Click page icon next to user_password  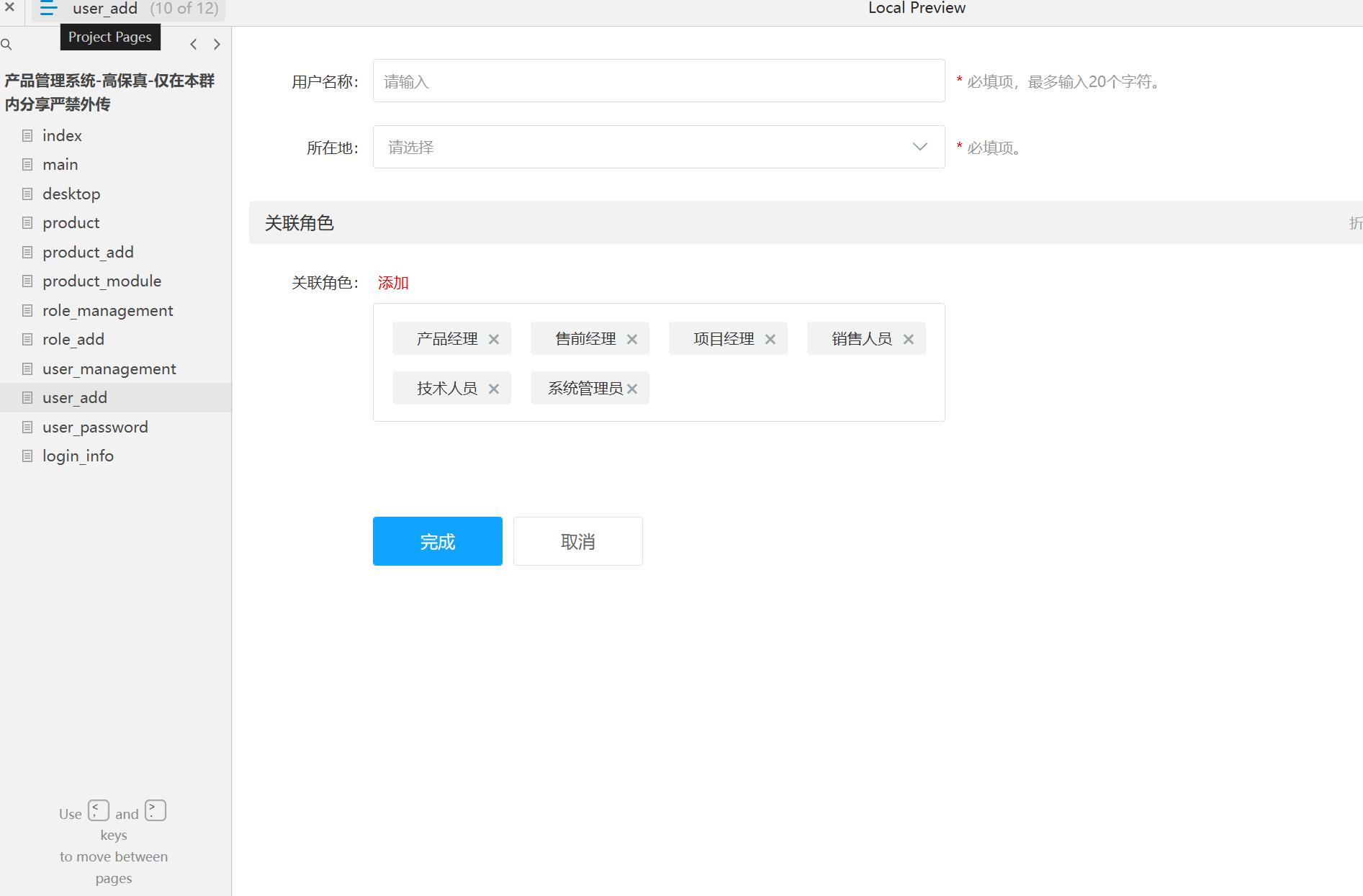point(27,427)
